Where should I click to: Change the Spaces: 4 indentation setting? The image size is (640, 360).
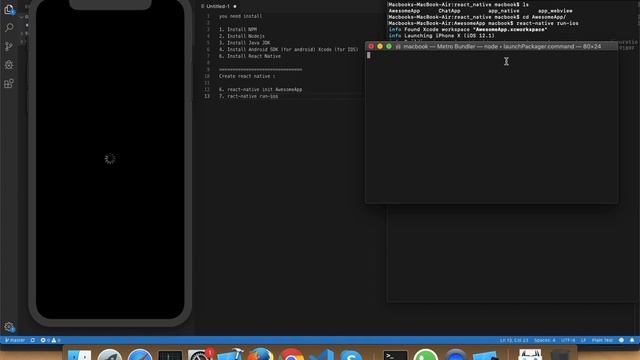[x=544, y=340]
